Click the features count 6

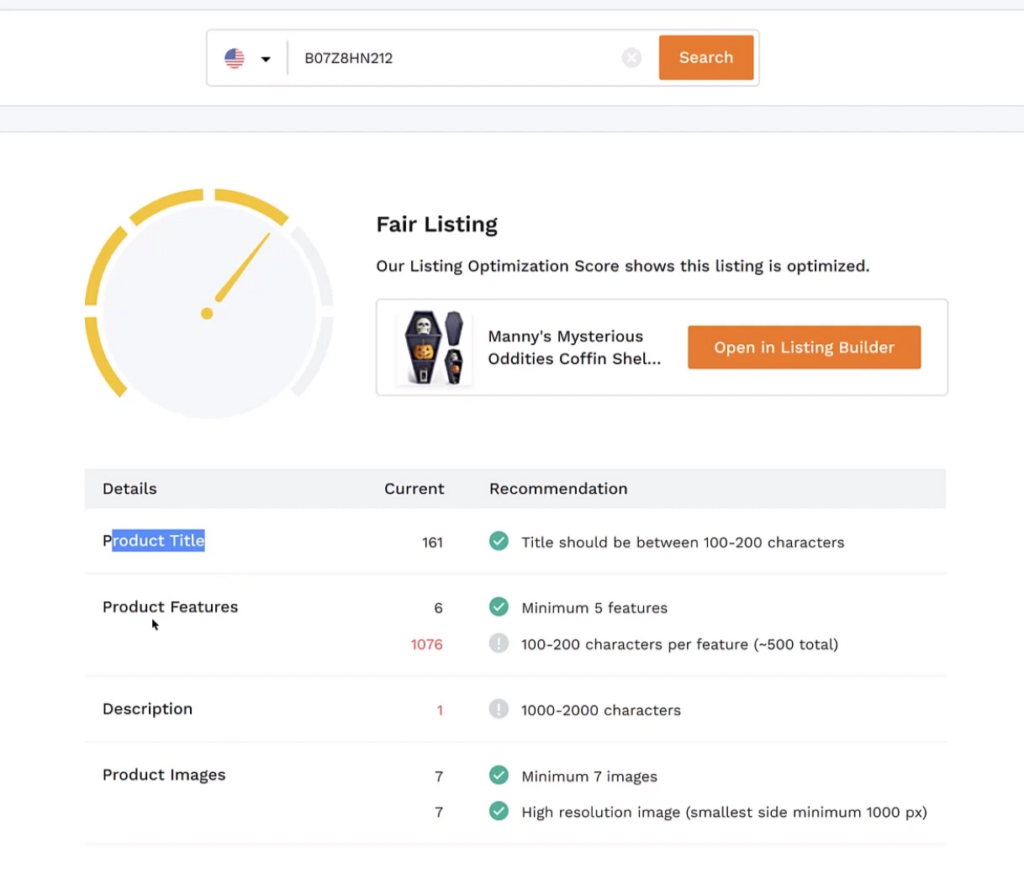[x=438, y=608]
